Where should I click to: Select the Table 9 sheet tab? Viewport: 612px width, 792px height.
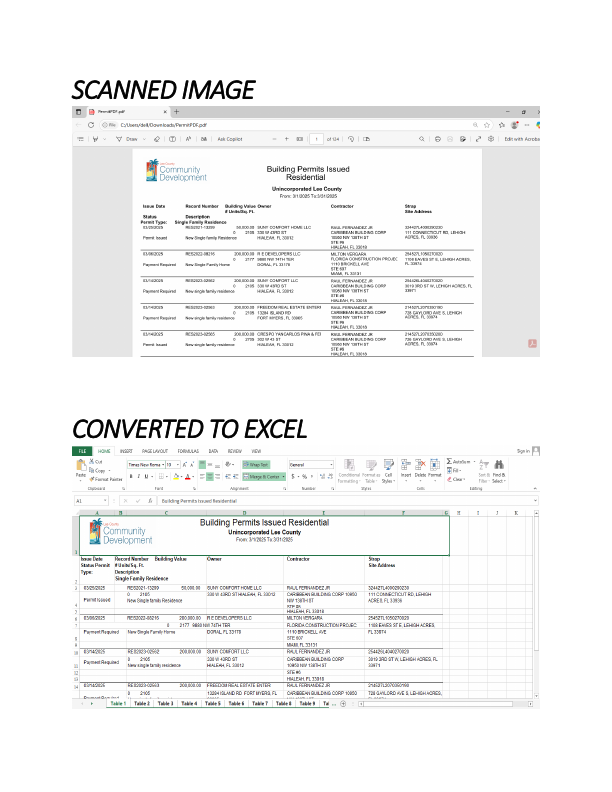coord(307,703)
